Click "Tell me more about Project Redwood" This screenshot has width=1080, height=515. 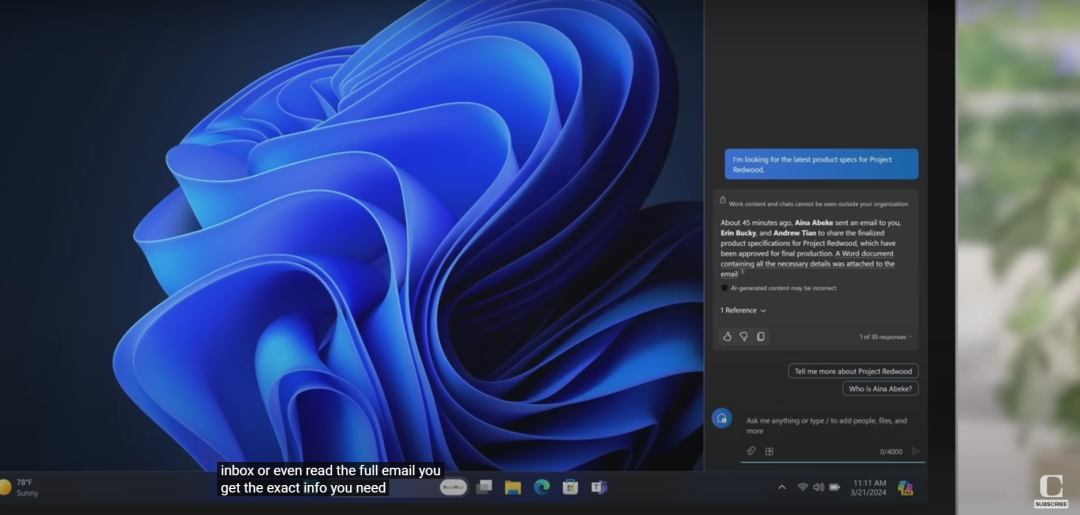[853, 371]
